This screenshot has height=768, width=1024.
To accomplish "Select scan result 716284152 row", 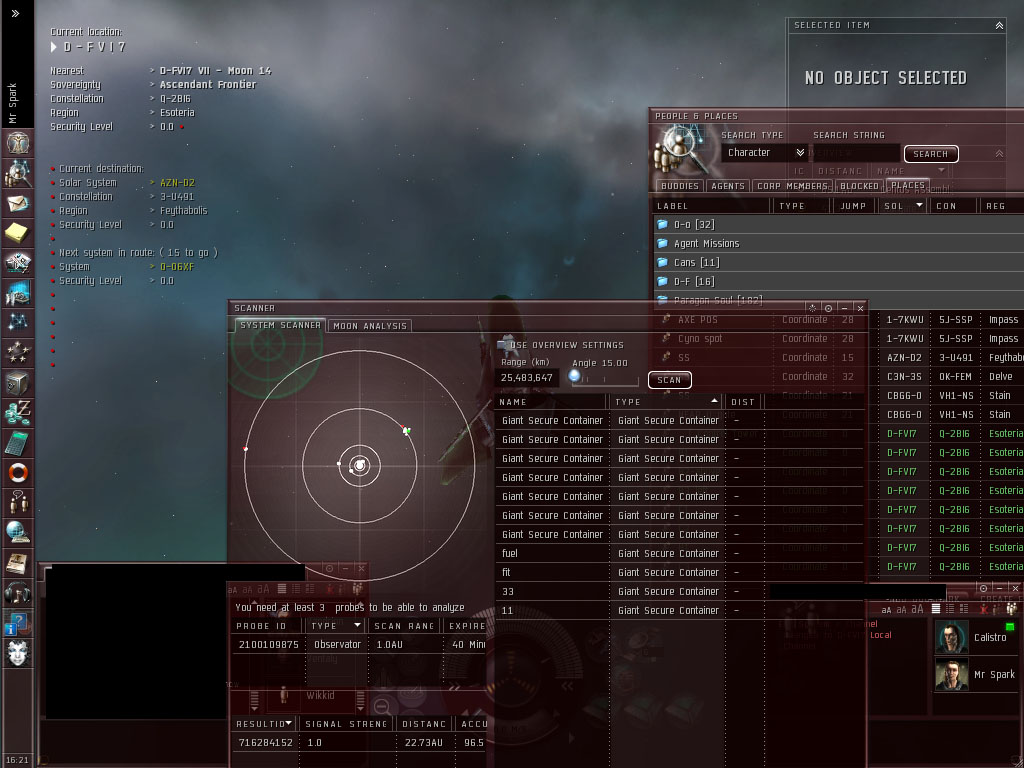I will point(359,743).
